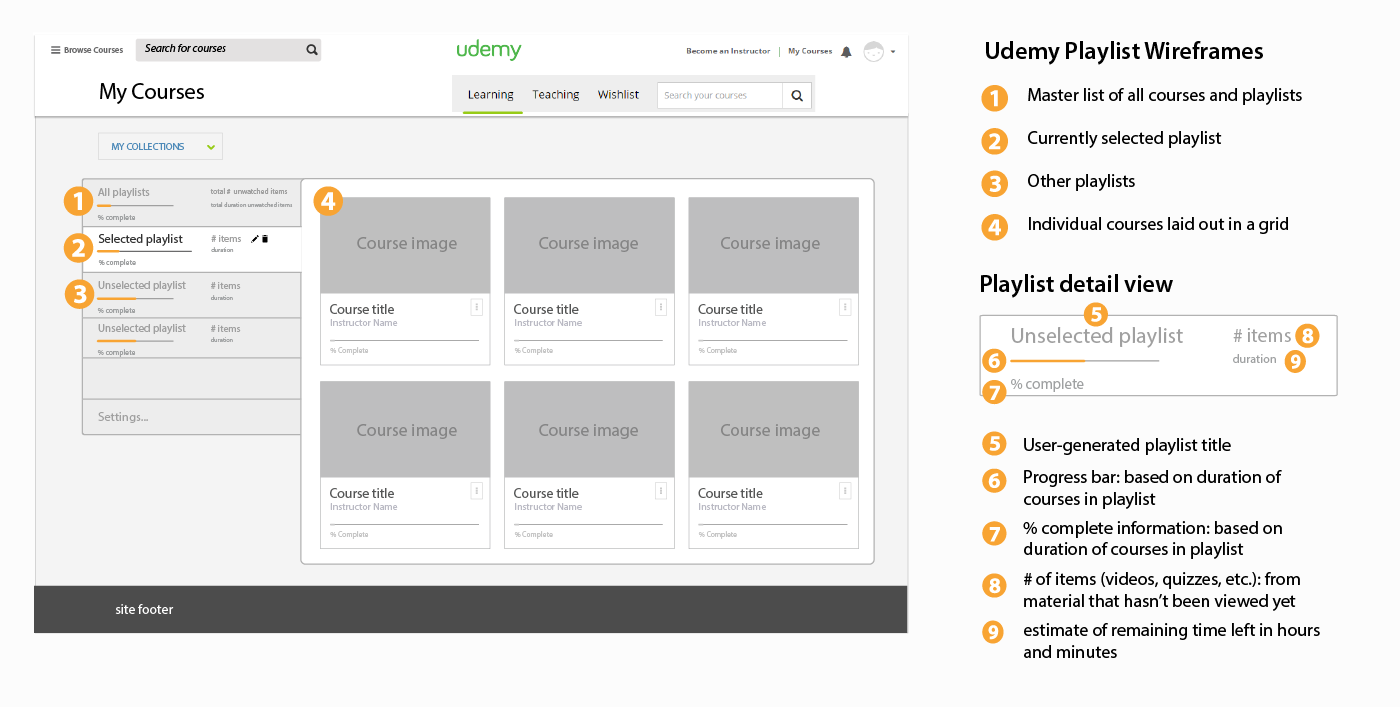Screen dimensions: 1400x707
Task: Click the Selected playlist progress bar
Action: click(x=145, y=251)
